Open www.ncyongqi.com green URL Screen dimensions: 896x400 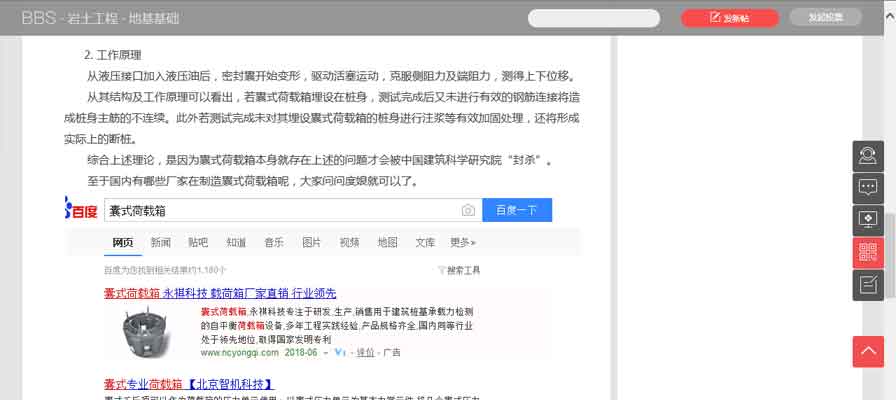(240, 353)
